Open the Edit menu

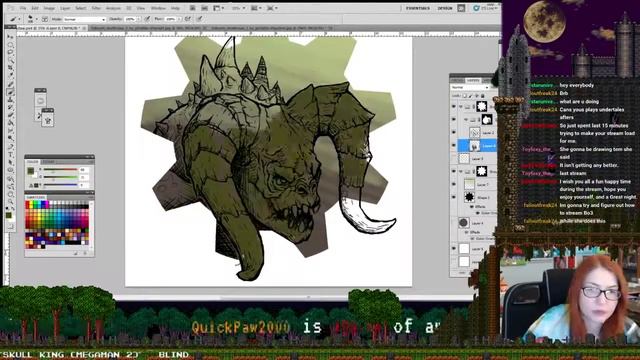35,8
